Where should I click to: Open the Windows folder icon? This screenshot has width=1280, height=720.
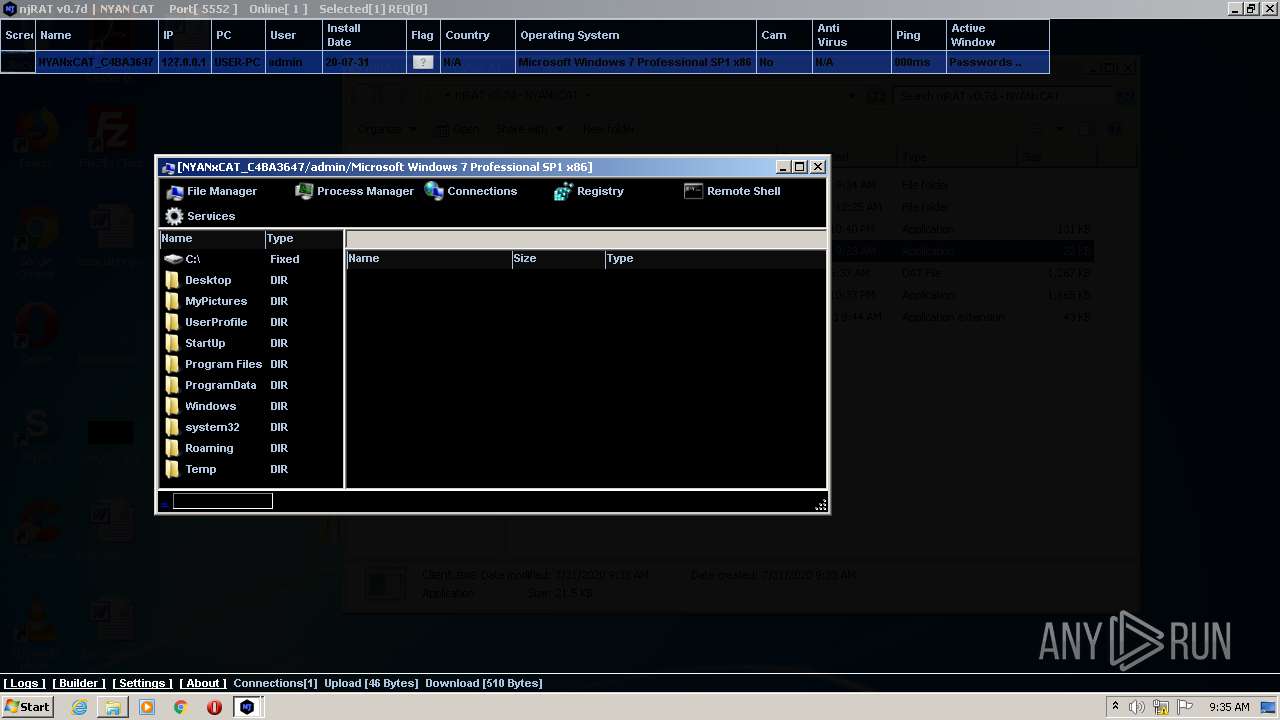[x=173, y=406]
